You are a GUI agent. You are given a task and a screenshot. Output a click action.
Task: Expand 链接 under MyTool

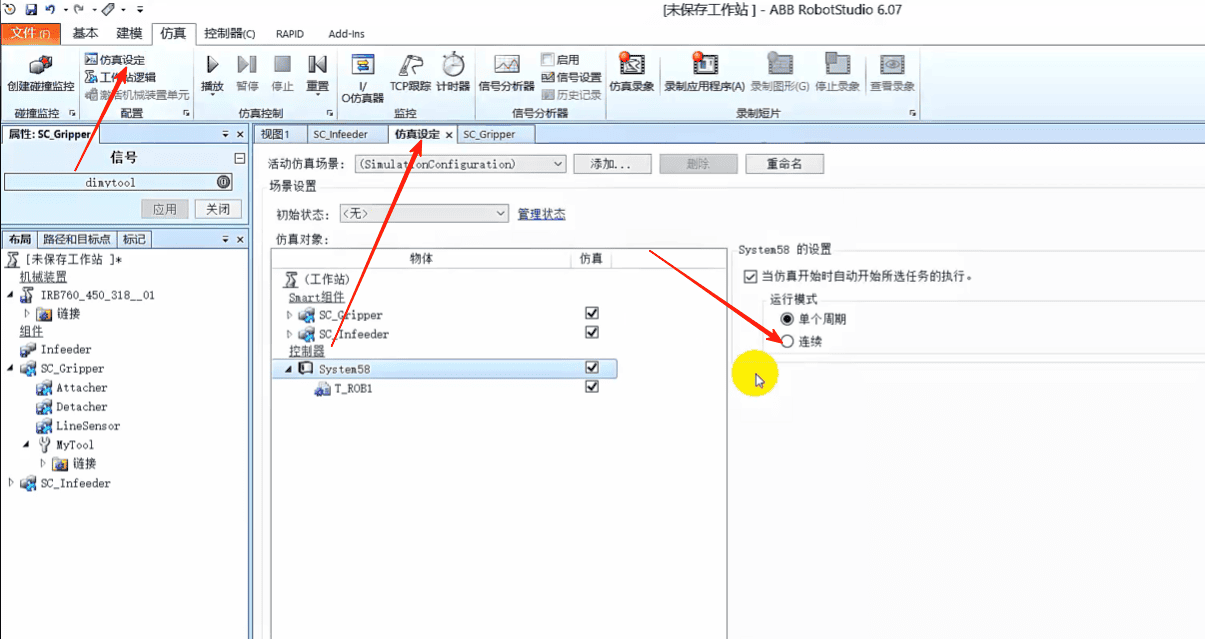43,463
